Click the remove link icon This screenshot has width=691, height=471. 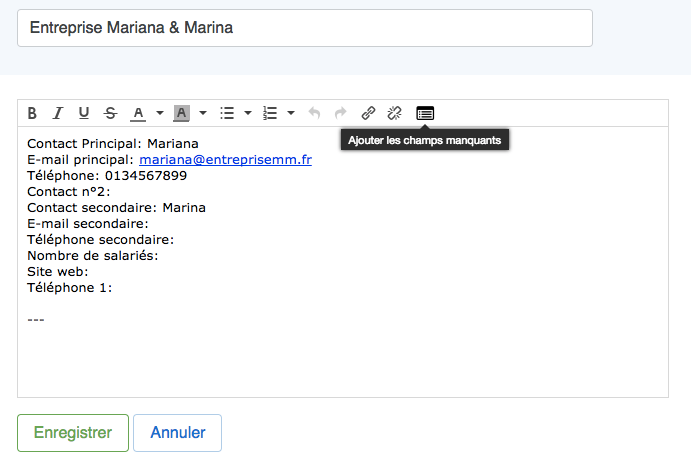(394, 113)
